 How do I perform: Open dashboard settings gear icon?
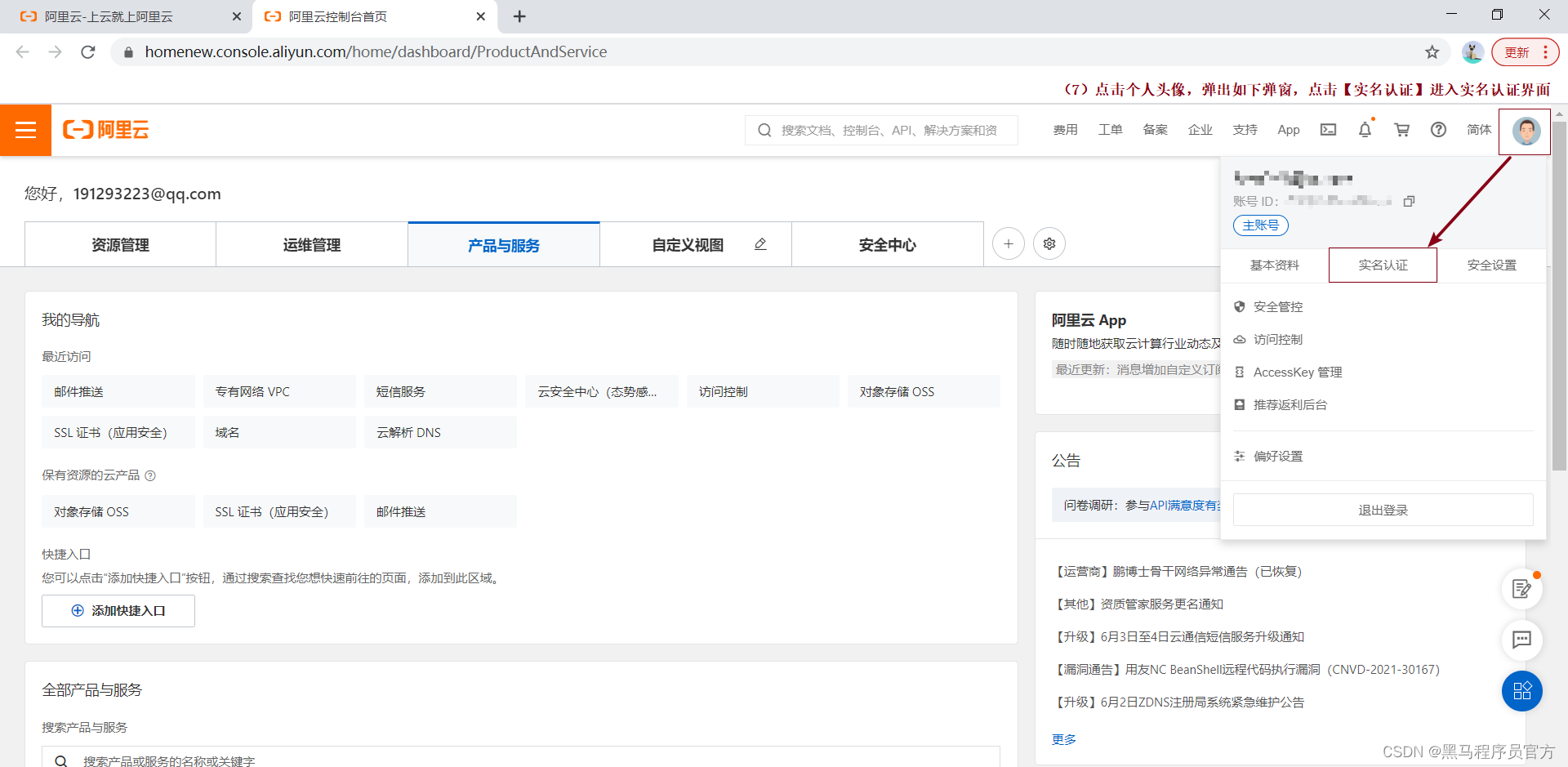tap(1049, 243)
